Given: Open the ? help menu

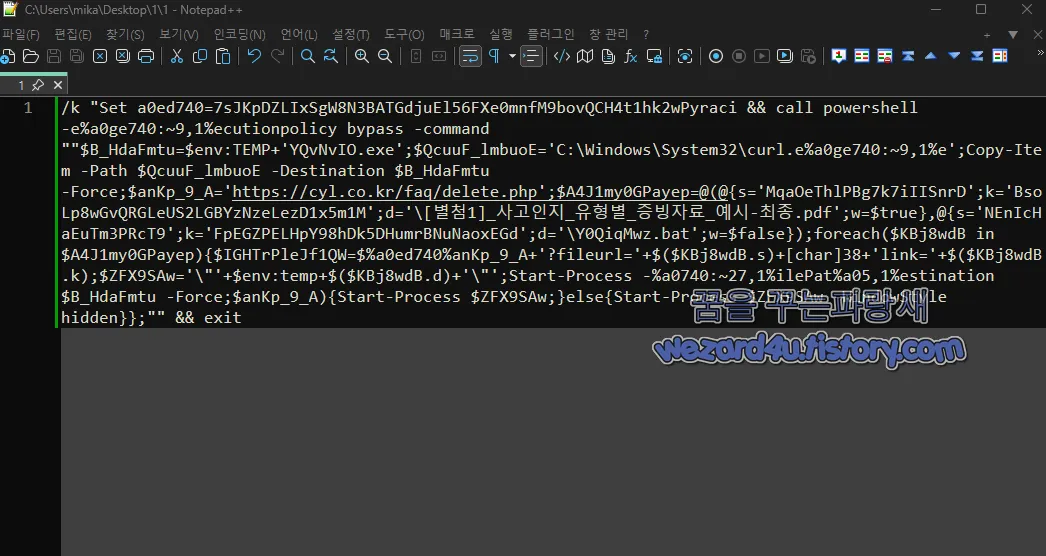Looking at the screenshot, I should tap(646, 35).
